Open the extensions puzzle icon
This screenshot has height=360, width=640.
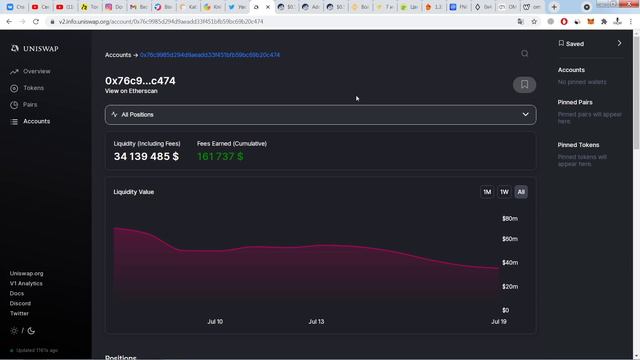(604, 22)
